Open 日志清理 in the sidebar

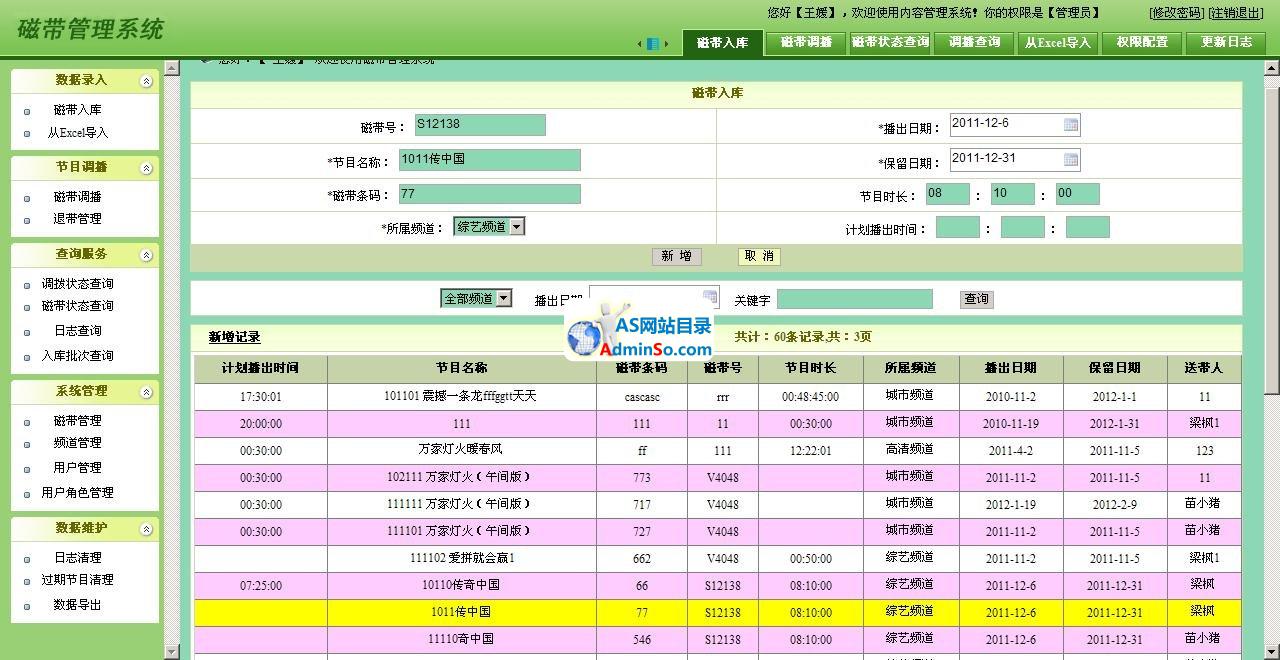(x=77, y=558)
